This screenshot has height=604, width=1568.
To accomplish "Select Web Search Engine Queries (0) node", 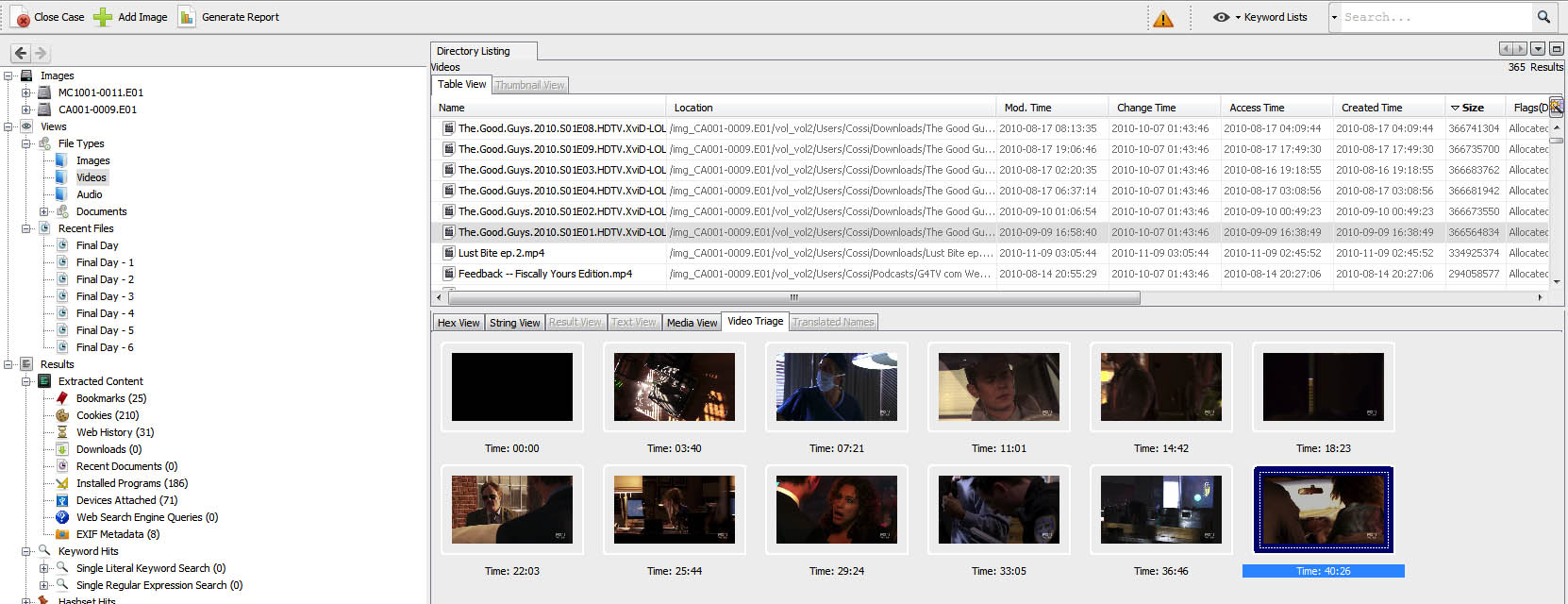I will (x=147, y=517).
